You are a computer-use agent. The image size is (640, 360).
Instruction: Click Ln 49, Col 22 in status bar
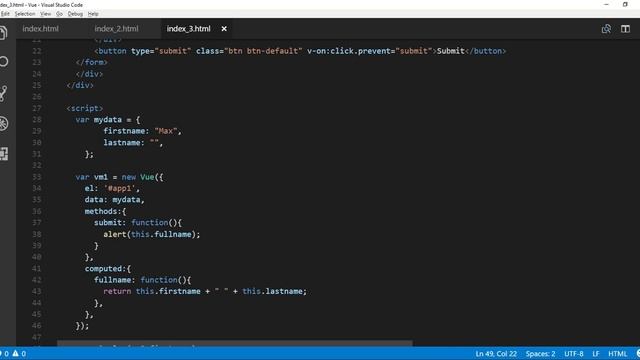tap(496, 354)
